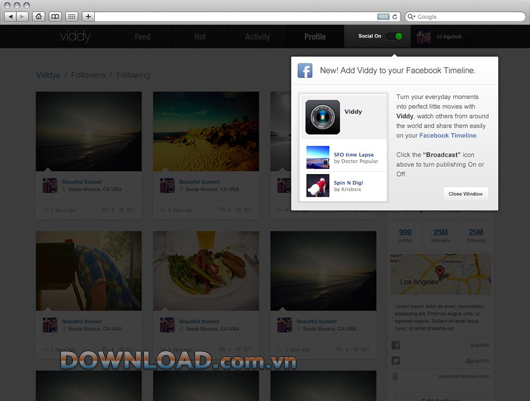Image resolution: width=530 pixels, height=401 pixels.
Task: Select the Viddys sub-tab
Action: tap(48, 75)
